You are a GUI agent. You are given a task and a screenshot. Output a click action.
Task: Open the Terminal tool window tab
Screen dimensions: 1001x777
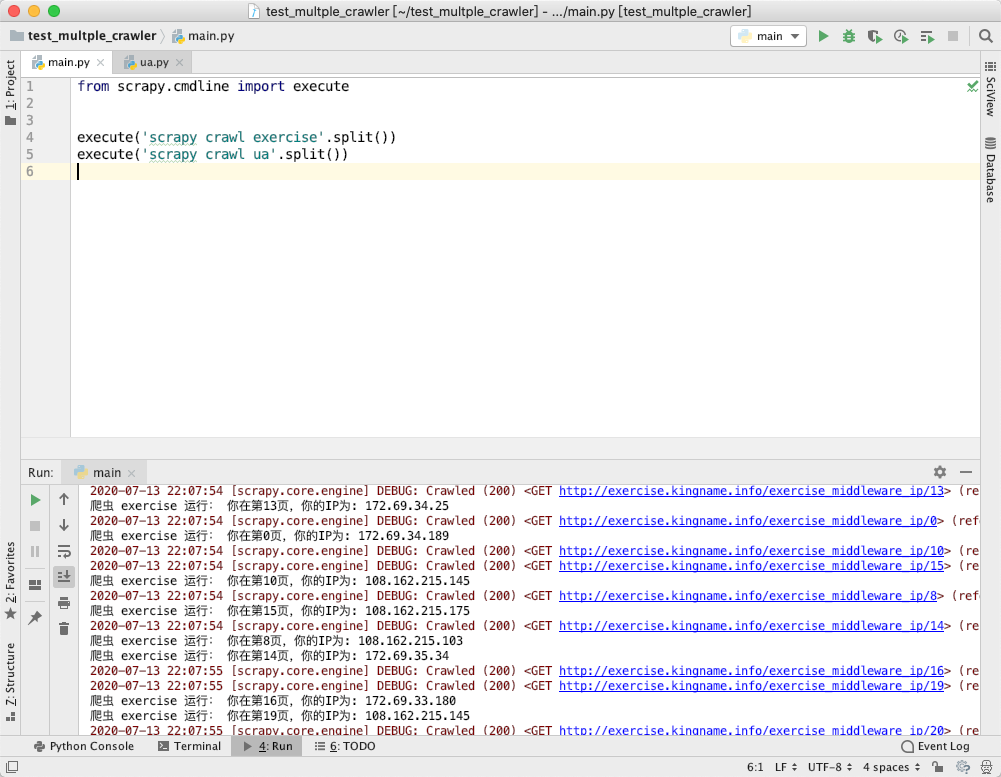[189, 746]
